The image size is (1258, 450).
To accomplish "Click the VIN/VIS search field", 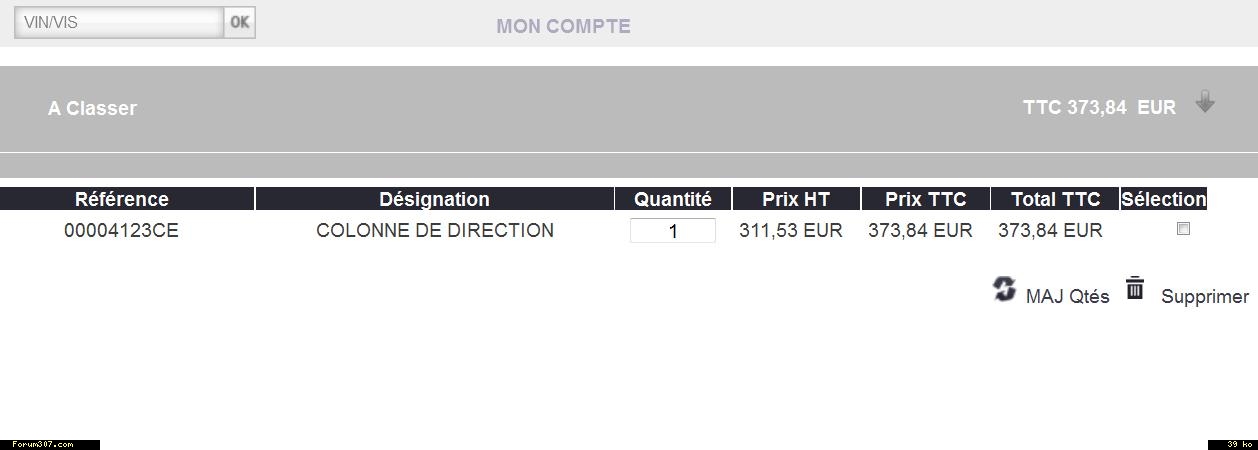I will point(119,22).
